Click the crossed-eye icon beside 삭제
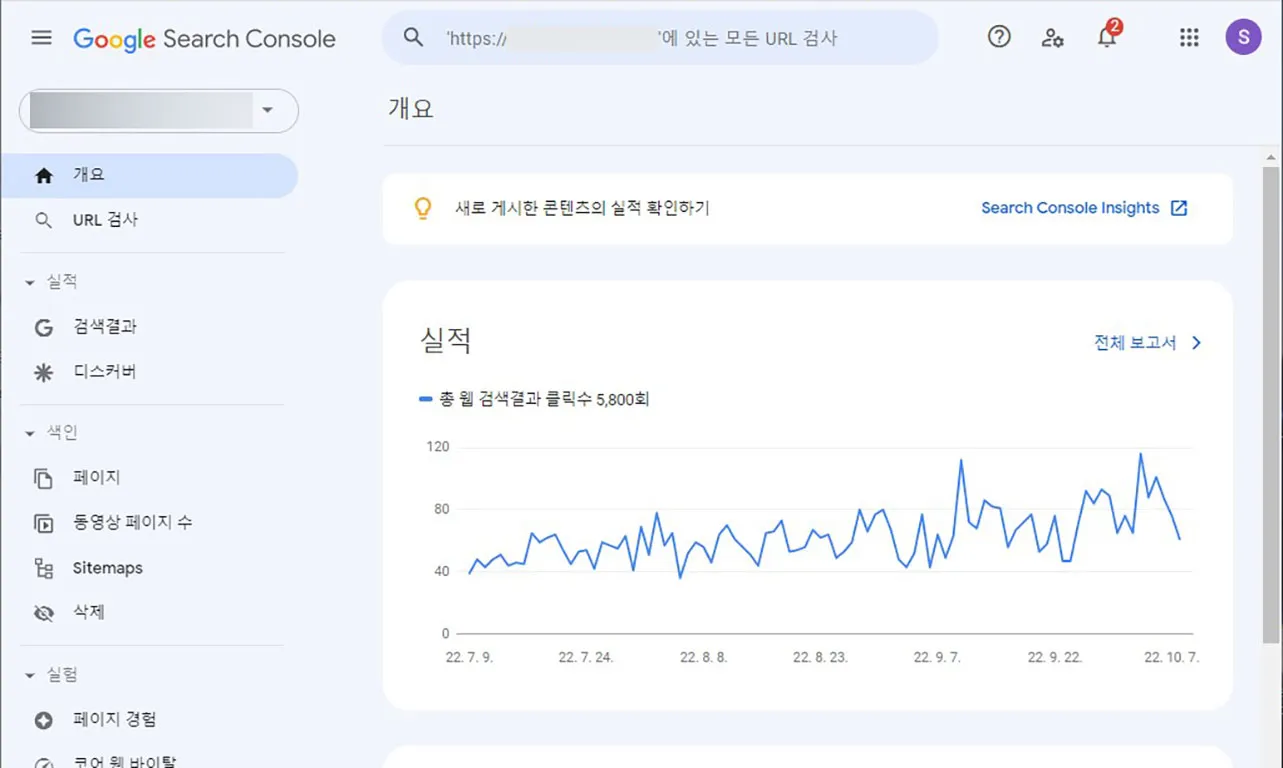Screen dimensions: 1283x768 [43, 613]
